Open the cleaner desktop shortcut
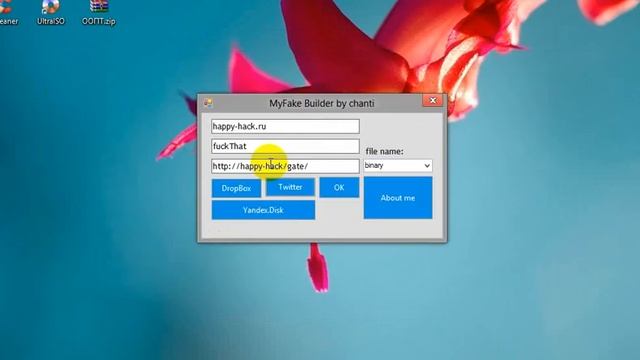This screenshot has height=360, width=640. tap(8, 12)
